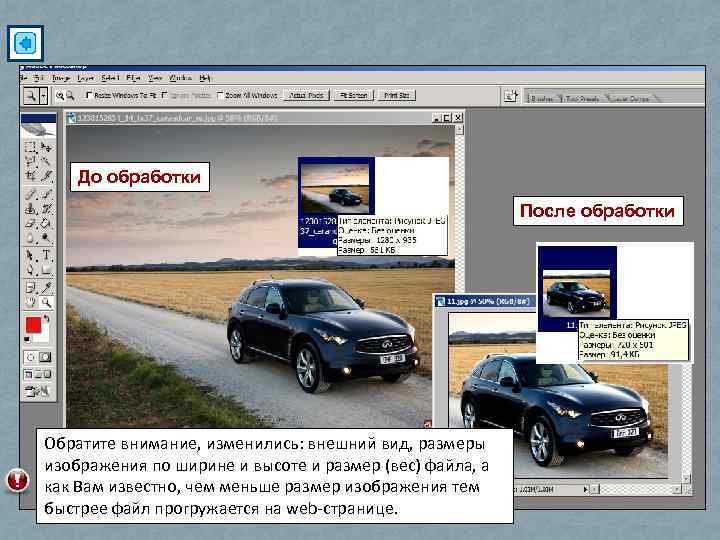Image resolution: width=720 pixels, height=540 pixels.
Task: Select the Dodge tool
Action: (x=46, y=238)
